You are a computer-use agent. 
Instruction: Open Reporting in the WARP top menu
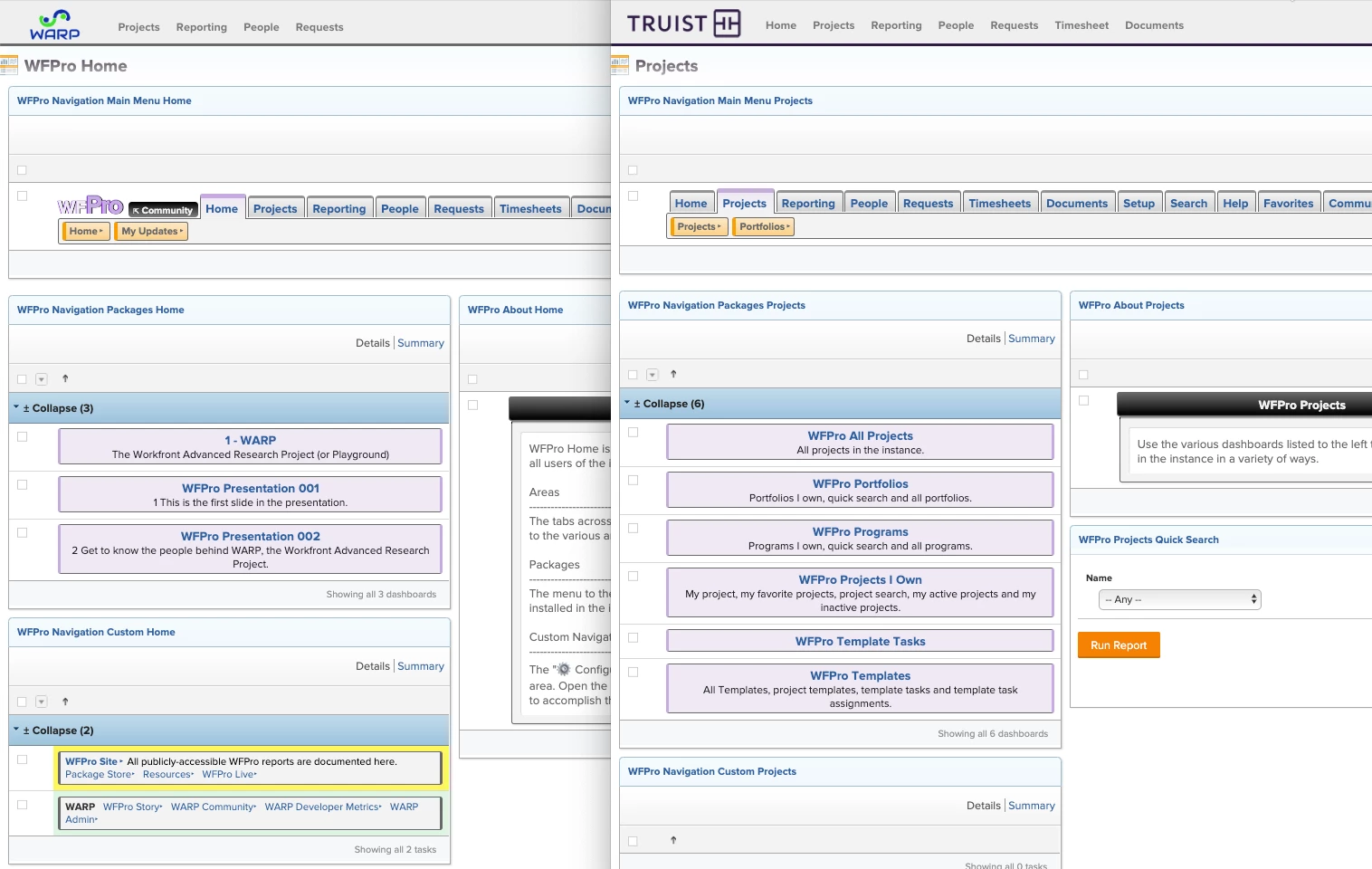(202, 27)
